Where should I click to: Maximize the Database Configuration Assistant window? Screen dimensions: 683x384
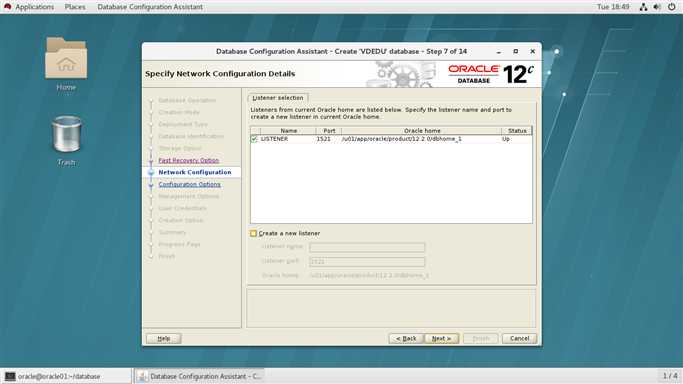tap(516, 51)
